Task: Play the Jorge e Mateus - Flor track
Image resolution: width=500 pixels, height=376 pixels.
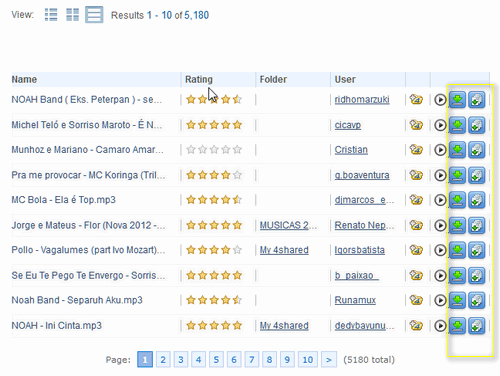Action: [440, 225]
